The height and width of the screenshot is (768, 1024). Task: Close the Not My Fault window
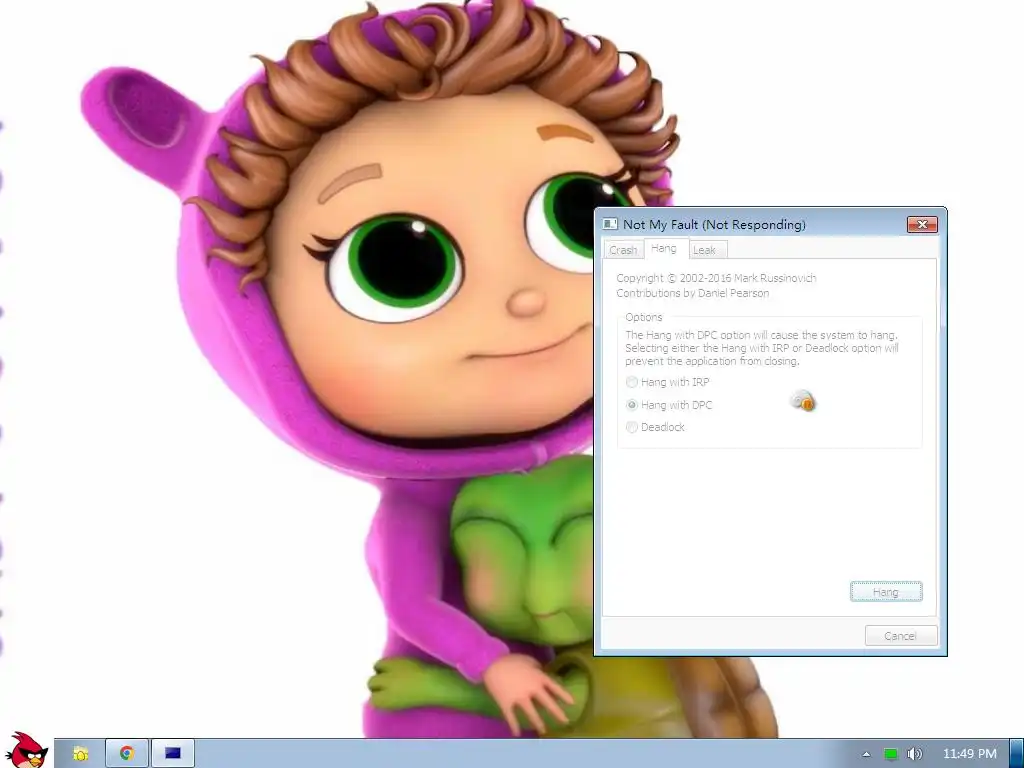point(922,225)
